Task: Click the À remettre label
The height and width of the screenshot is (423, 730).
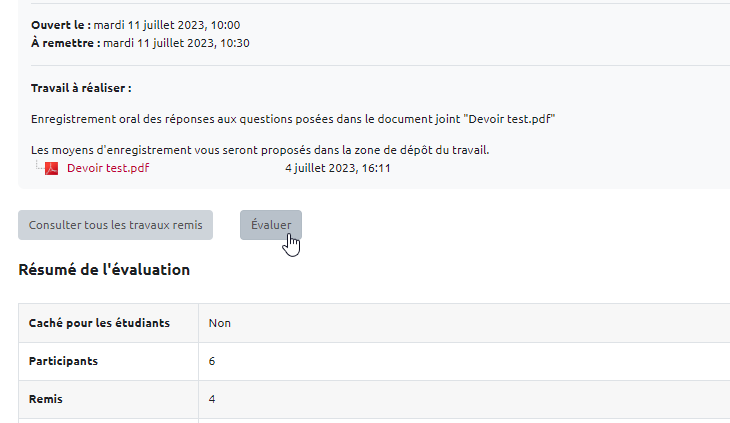Action: (65, 43)
